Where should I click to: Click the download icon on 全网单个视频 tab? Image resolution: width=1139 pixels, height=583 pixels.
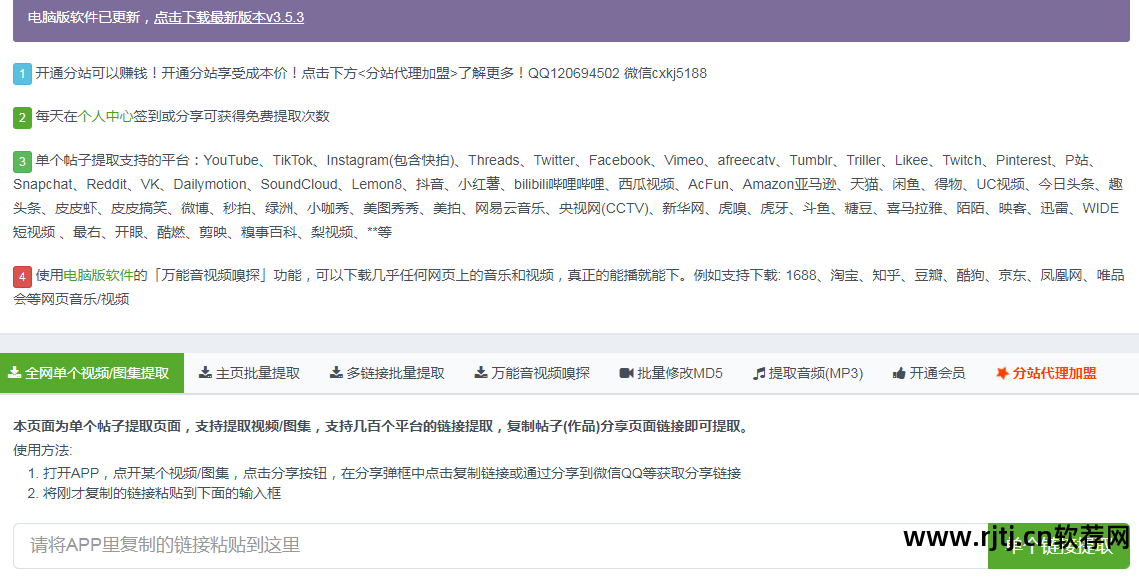point(14,372)
